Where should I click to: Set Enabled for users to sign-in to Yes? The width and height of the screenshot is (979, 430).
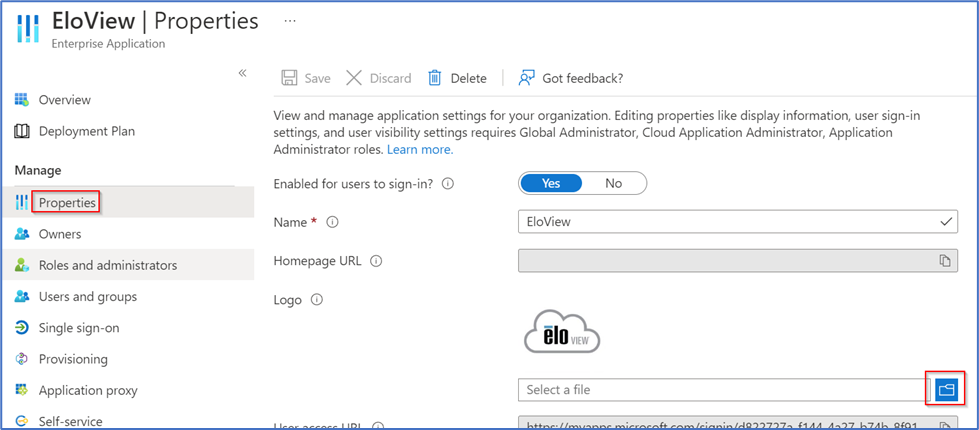click(551, 183)
